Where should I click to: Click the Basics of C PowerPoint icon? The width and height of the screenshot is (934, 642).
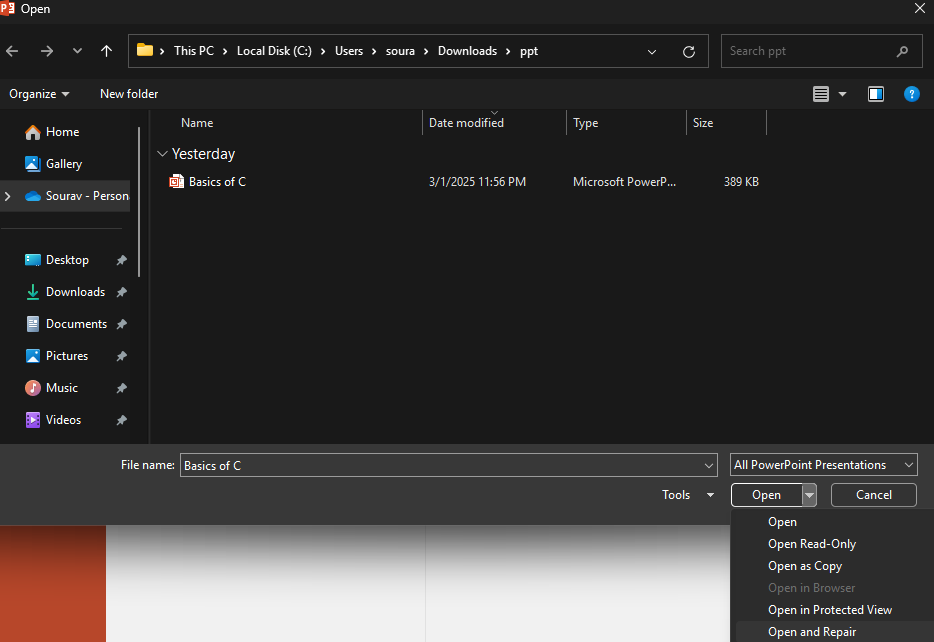click(x=176, y=182)
